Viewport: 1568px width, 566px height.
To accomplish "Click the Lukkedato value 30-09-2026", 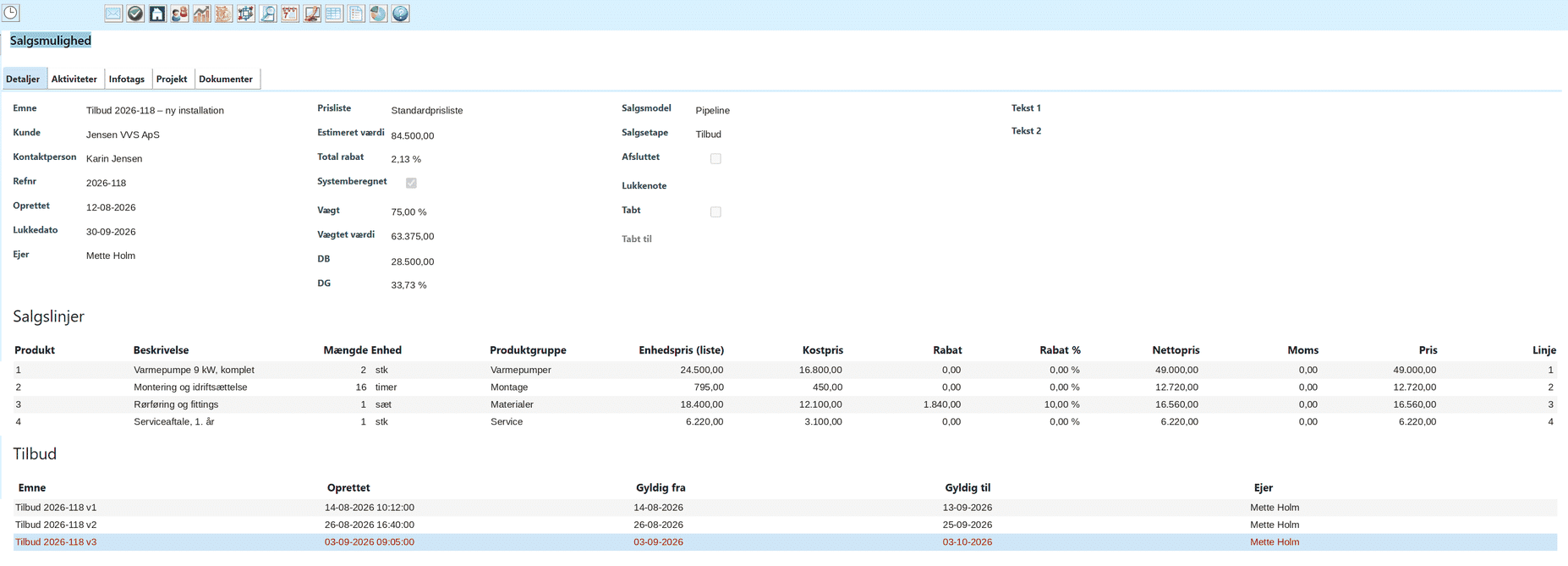I will [111, 231].
